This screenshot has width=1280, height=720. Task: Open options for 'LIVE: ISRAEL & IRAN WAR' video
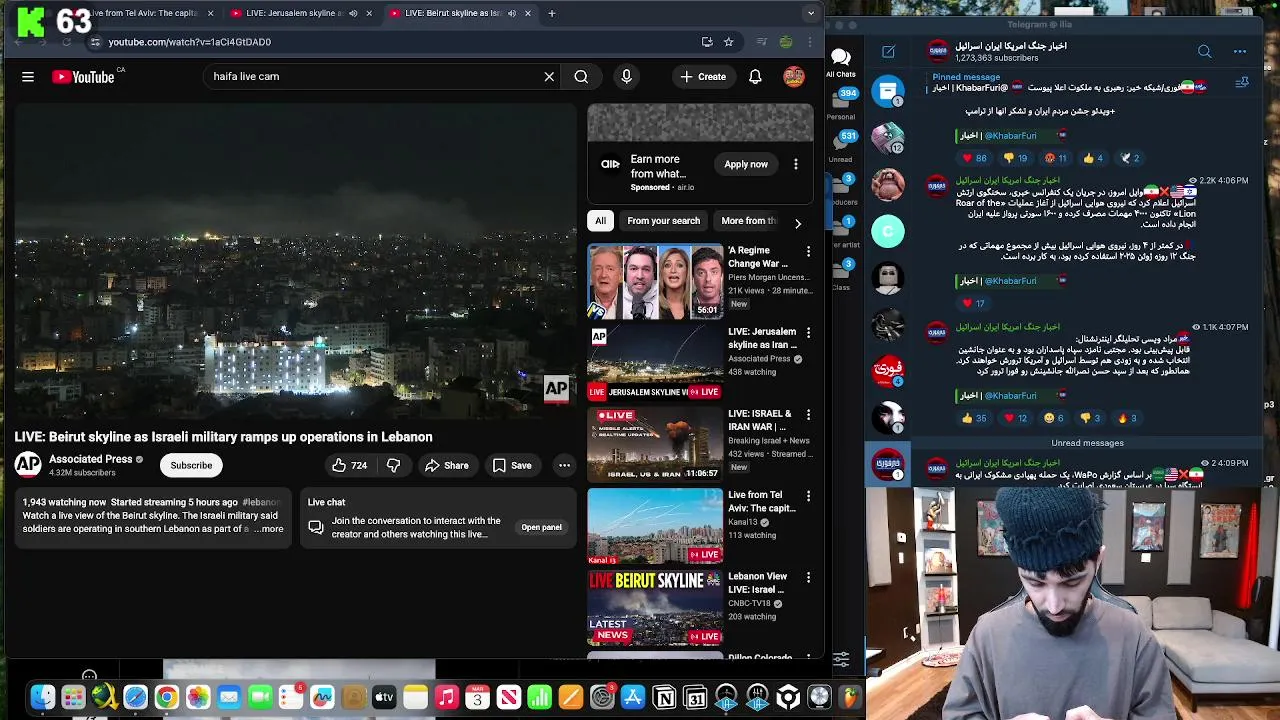(808, 415)
